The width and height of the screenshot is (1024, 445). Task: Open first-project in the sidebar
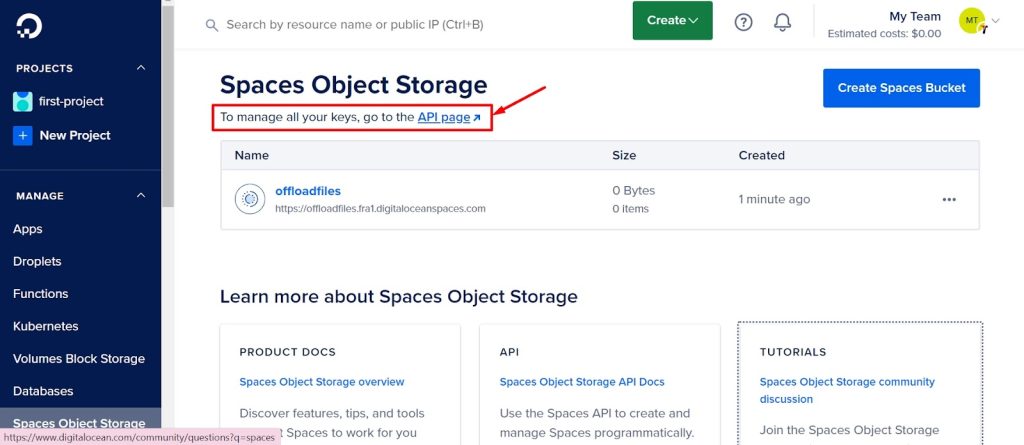pyautogui.click(x=71, y=101)
